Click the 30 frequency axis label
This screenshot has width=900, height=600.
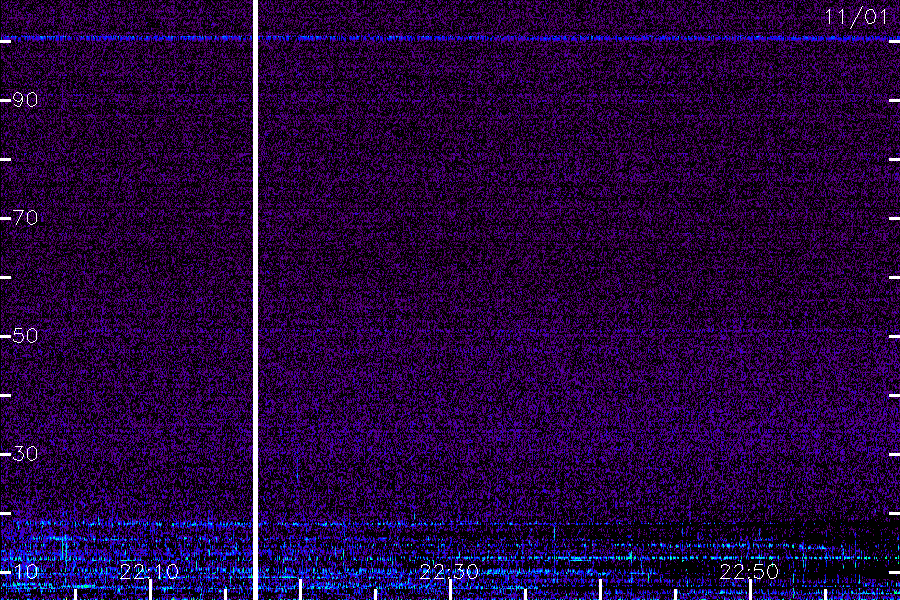tap(25, 454)
